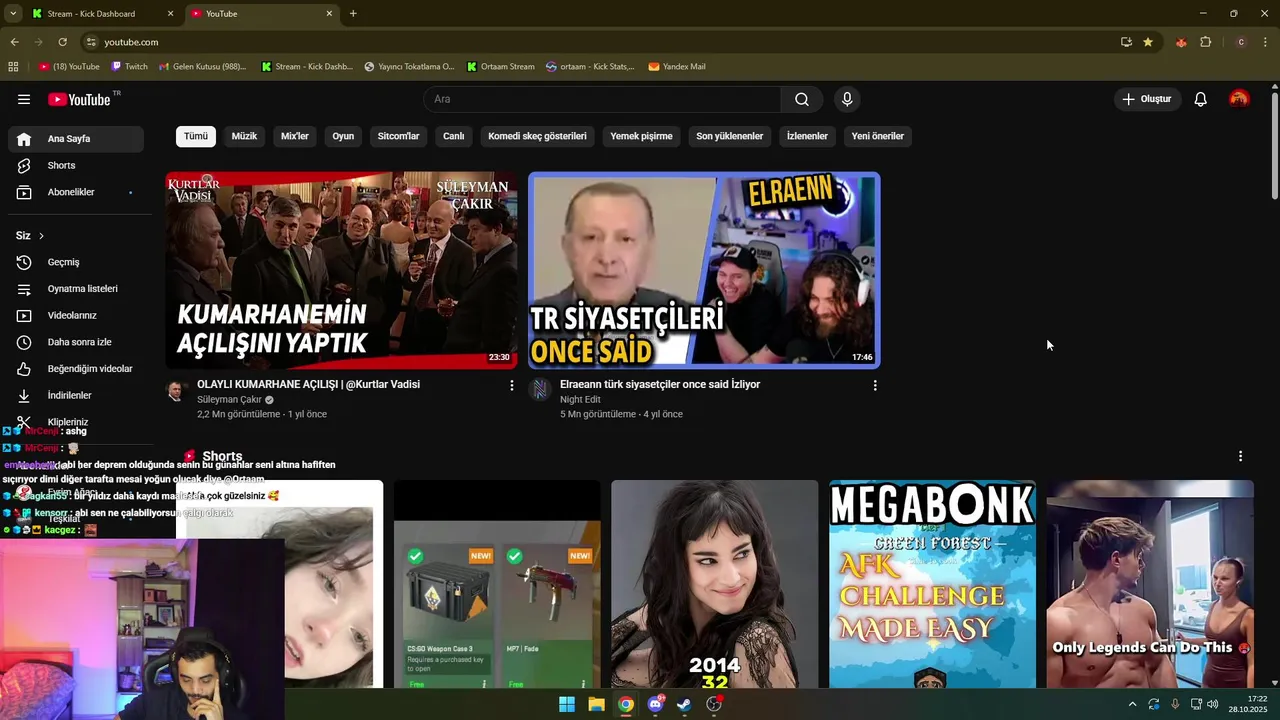Start voice search with microphone icon
Viewport: 1280px width, 720px height.
click(847, 99)
